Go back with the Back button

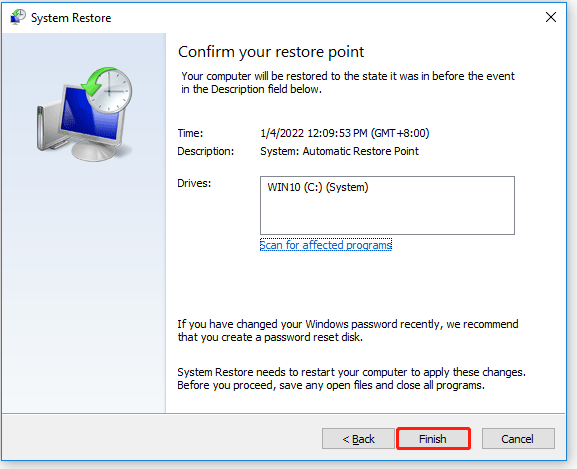[358, 438]
